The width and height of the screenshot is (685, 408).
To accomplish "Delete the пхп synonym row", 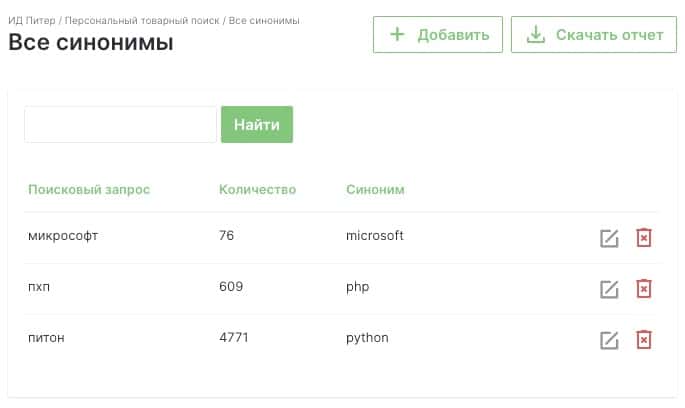I will pos(644,289).
